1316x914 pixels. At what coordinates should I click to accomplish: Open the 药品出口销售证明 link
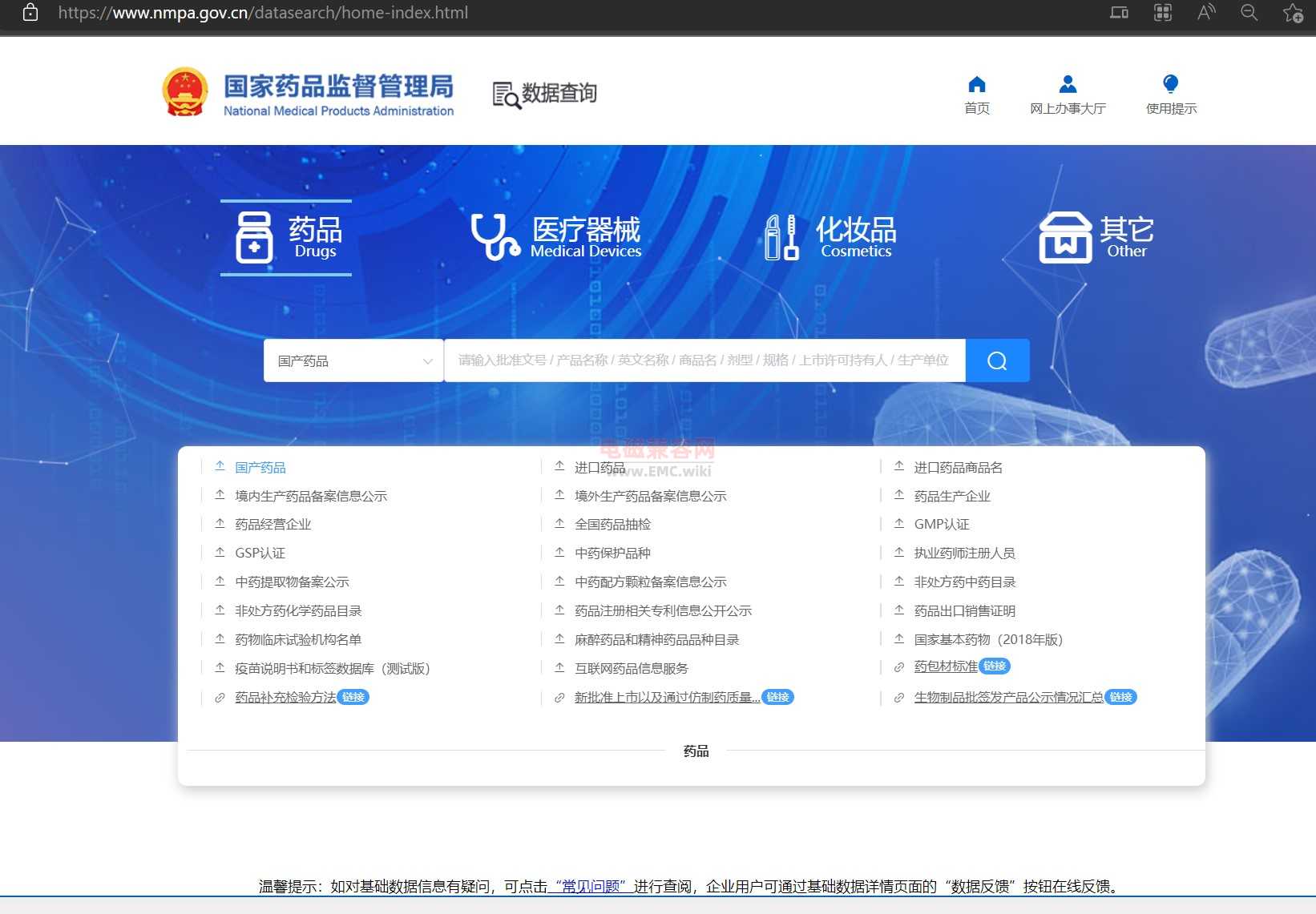pyautogui.click(x=964, y=610)
